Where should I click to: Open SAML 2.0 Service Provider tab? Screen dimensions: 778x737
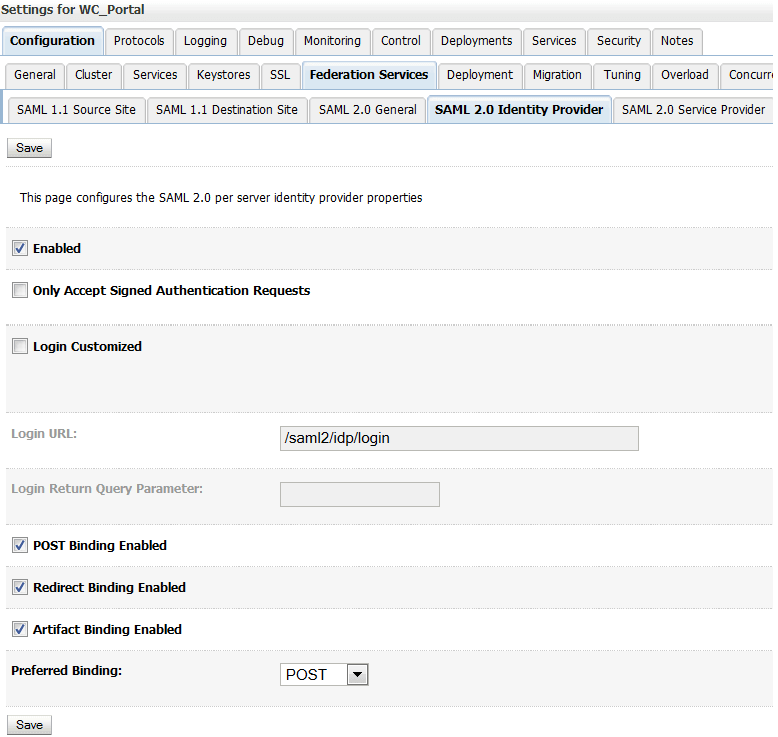point(693,110)
